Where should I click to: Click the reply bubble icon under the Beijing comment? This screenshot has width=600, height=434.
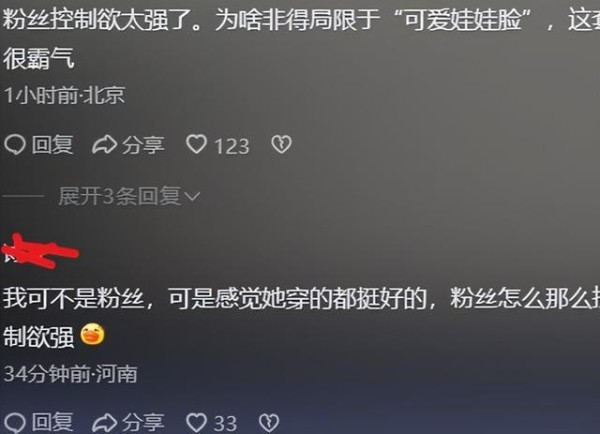coord(15,145)
